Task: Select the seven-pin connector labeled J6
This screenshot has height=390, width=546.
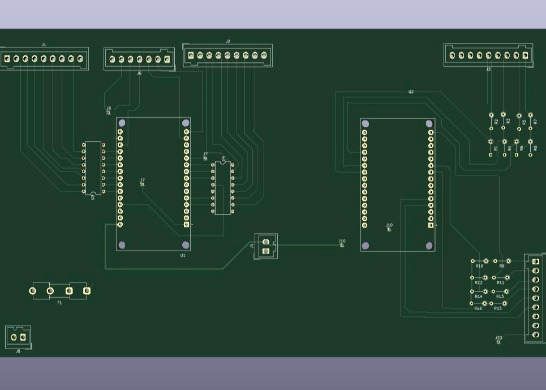Action: [x=139, y=59]
